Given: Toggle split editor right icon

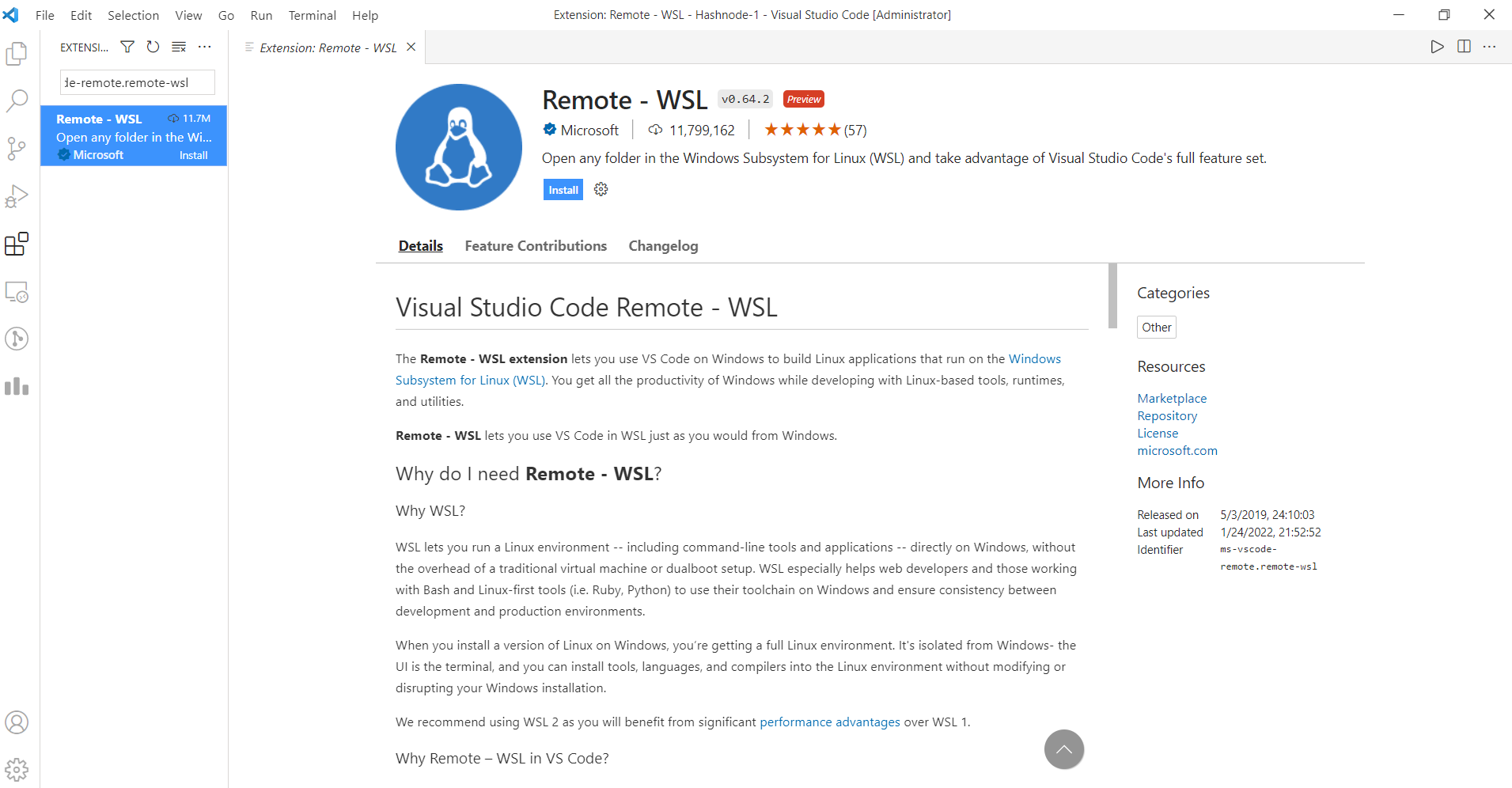Looking at the screenshot, I should tap(1464, 47).
